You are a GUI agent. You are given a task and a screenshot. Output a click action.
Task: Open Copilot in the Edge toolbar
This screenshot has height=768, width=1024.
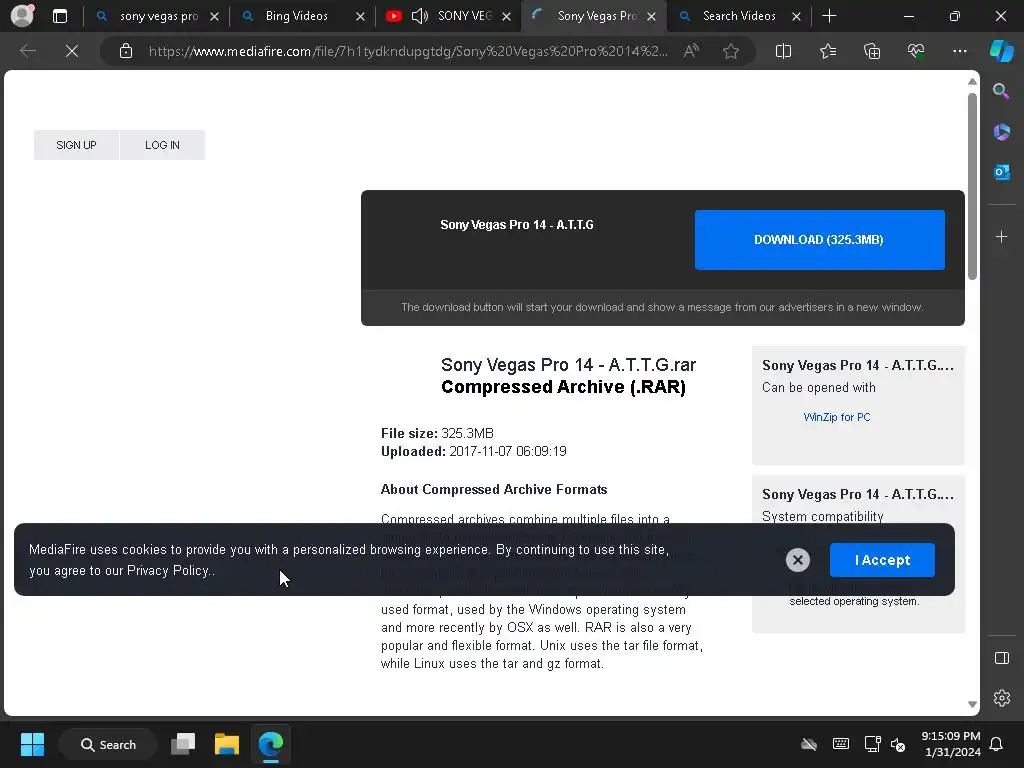point(1002,51)
